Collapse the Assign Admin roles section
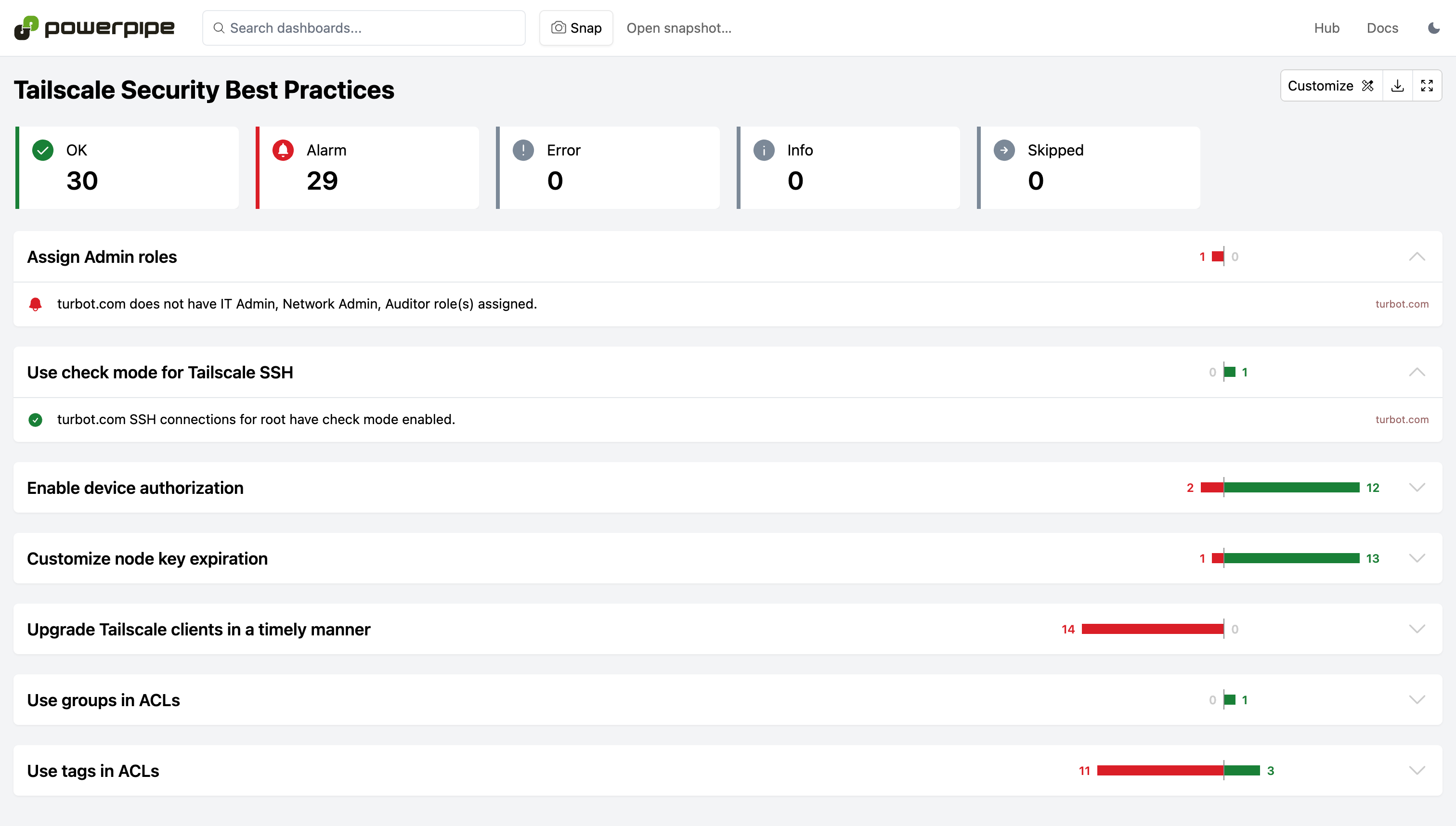The width and height of the screenshot is (1456, 826). pyautogui.click(x=1417, y=257)
